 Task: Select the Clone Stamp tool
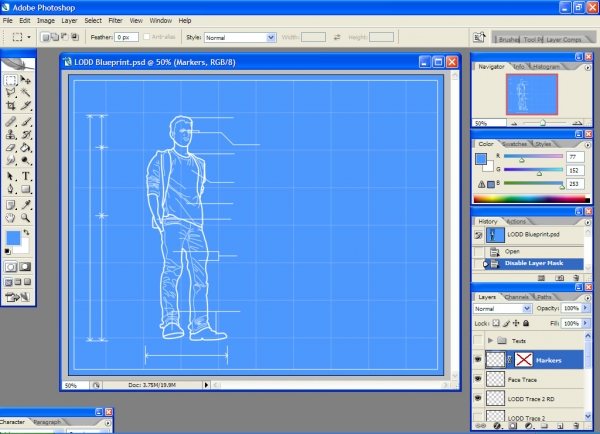coord(11,134)
